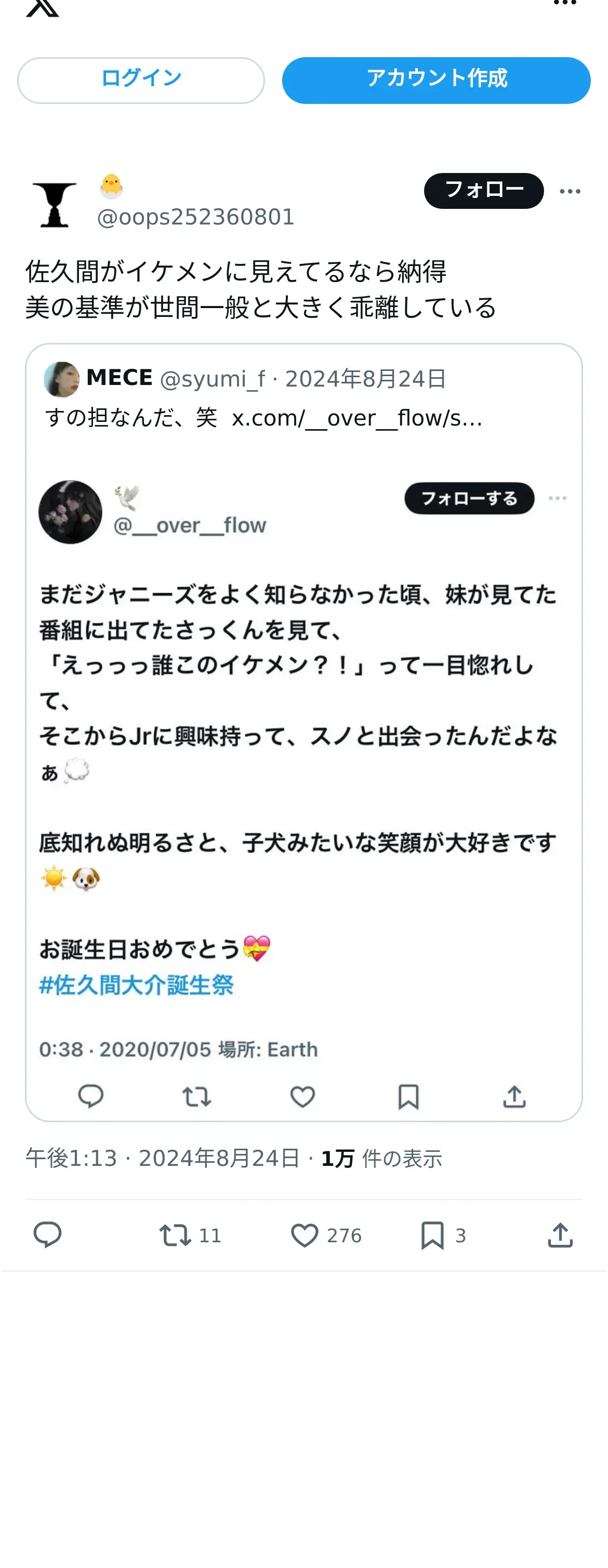
Task: Click the heart icon inside the embedded screenshot
Action: coord(302,1096)
